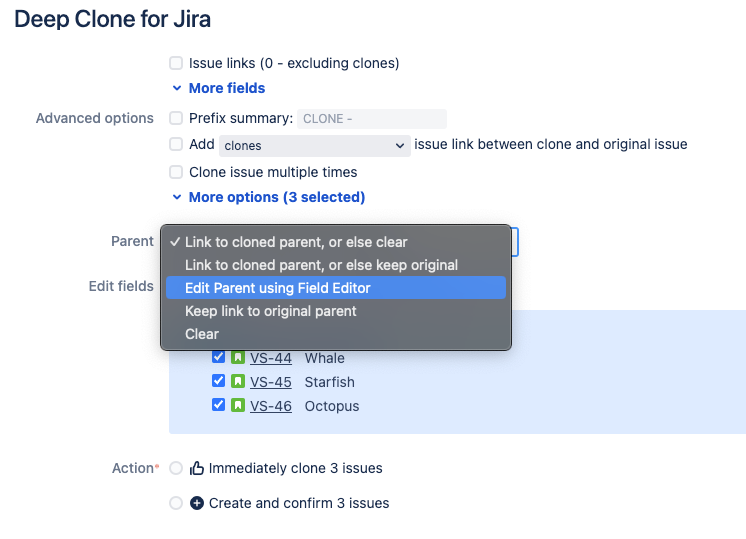Expand the More fields section
Screen dimensions: 746x539
(226, 88)
